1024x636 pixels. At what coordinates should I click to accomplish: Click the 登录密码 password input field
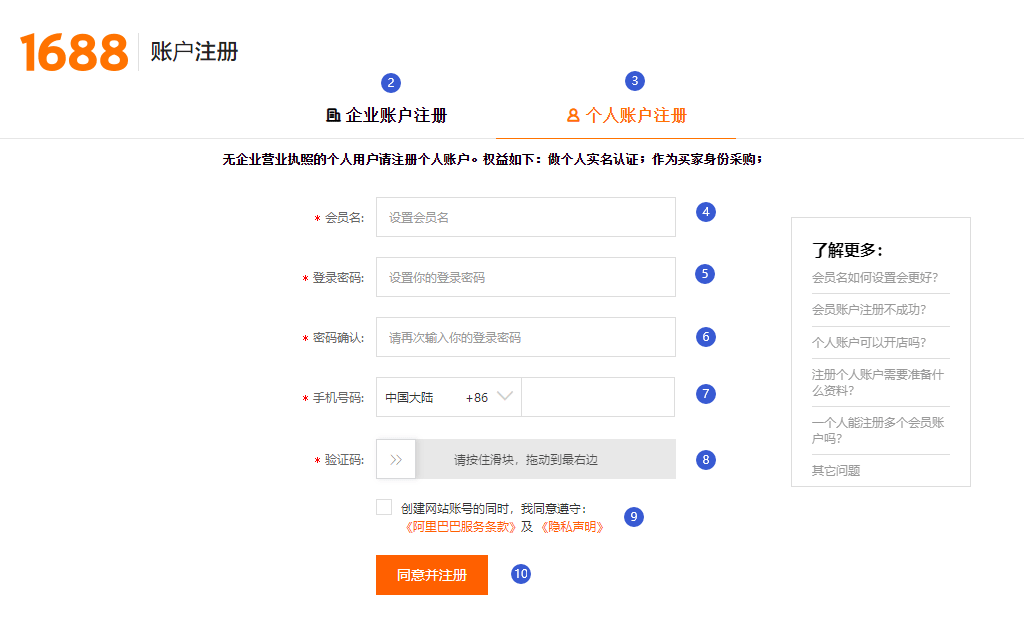point(525,277)
